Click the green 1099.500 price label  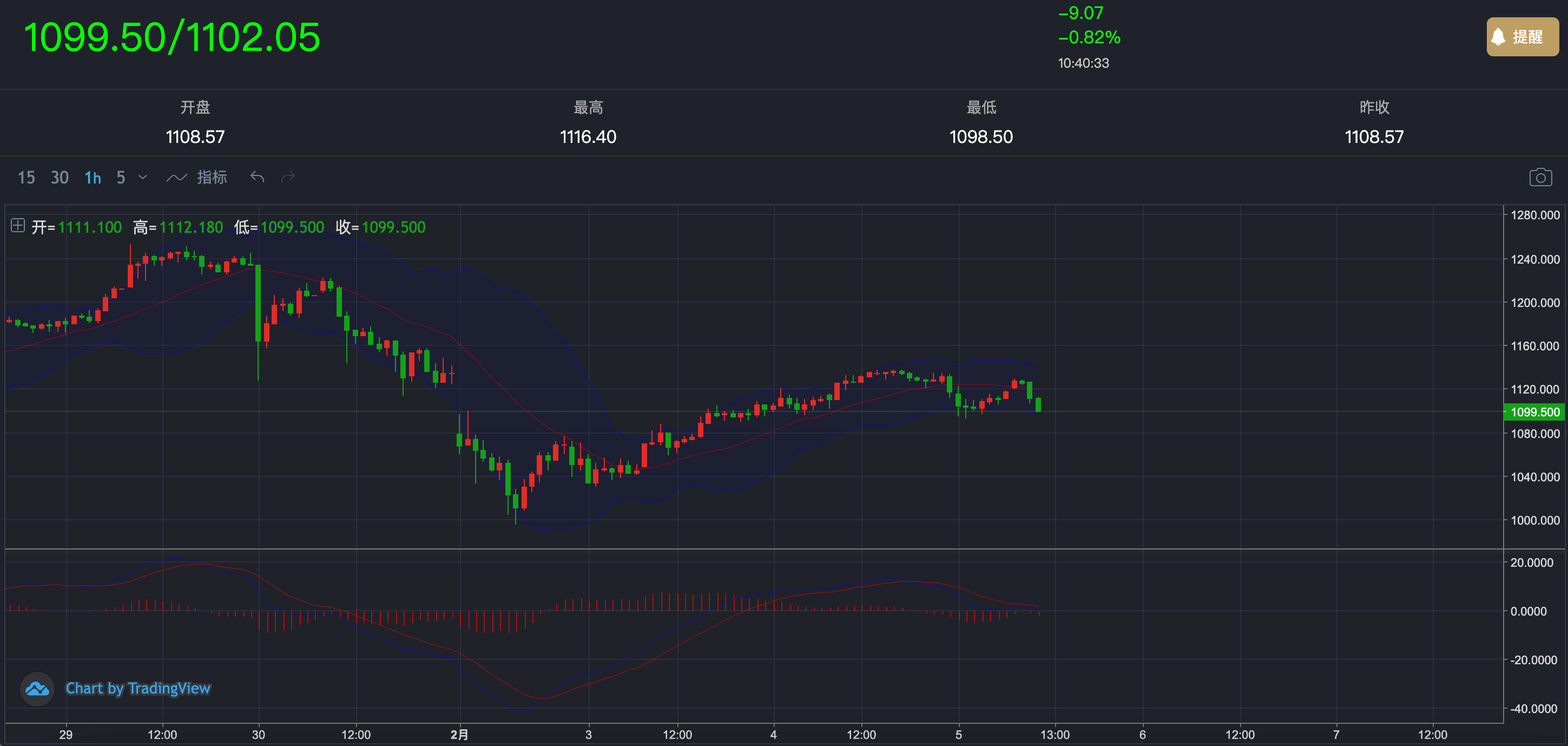tap(1534, 413)
